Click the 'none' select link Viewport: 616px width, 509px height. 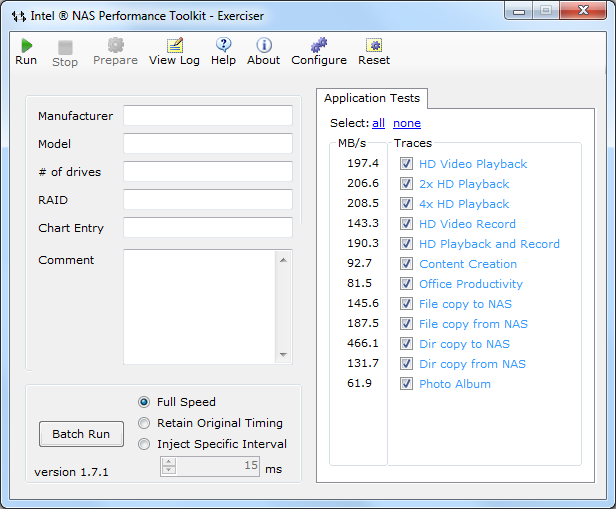click(x=407, y=123)
